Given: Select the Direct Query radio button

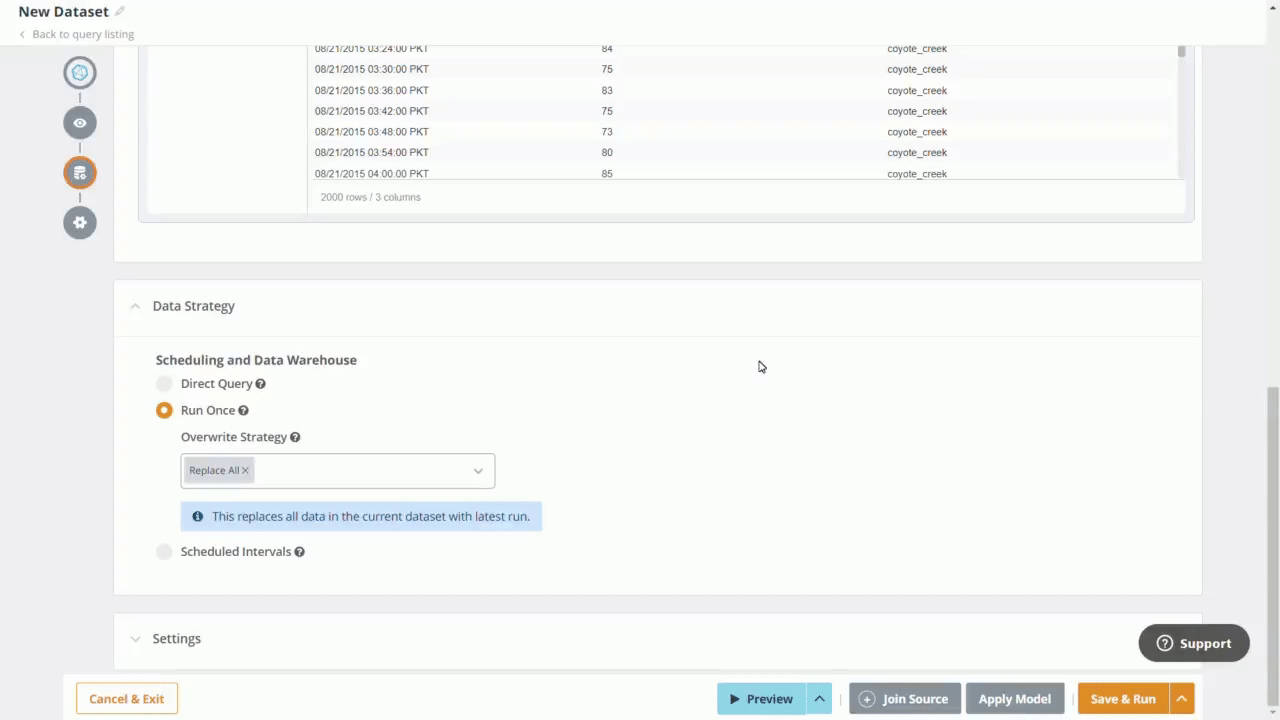Looking at the screenshot, I should click(x=164, y=384).
